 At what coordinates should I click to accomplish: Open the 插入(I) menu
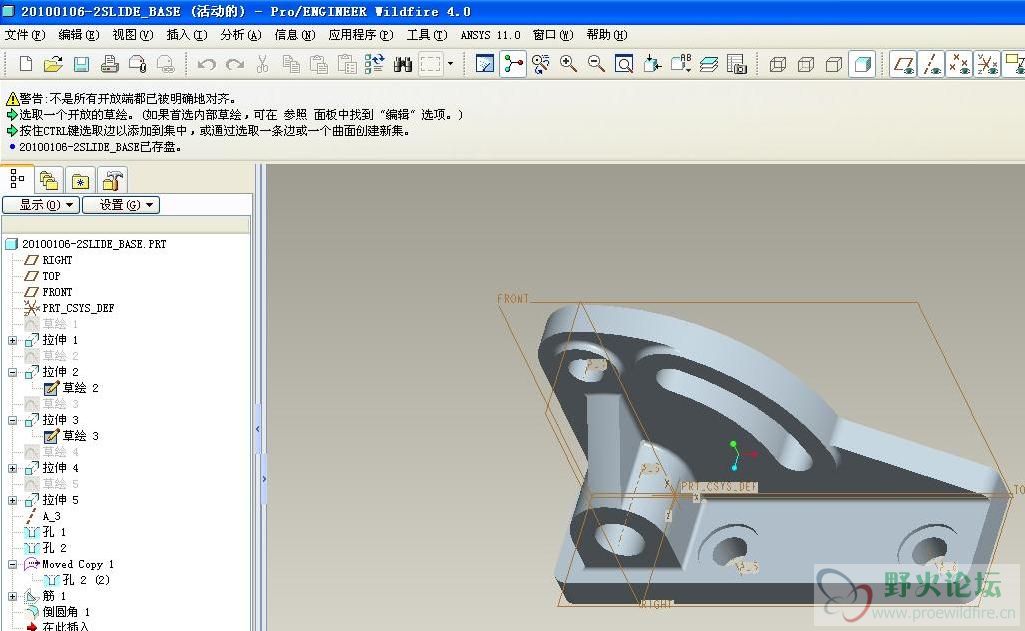pyautogui.click(x=186, y=35)
